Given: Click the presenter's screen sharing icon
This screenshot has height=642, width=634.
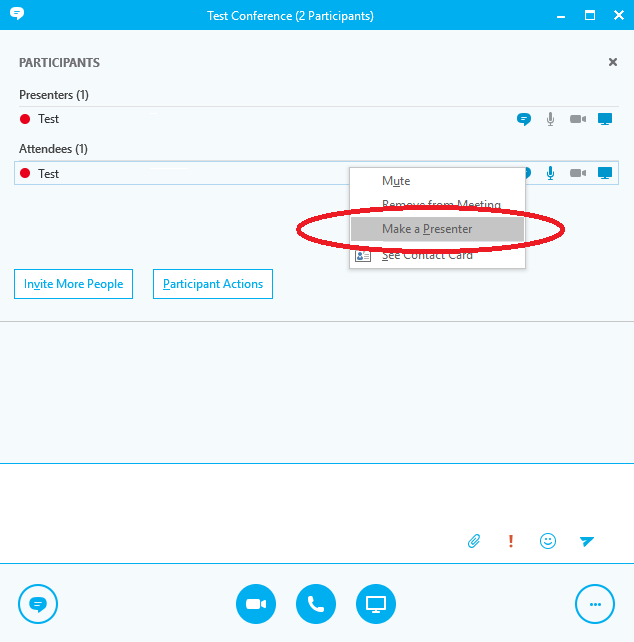Looking at the screenshot, I should pos(604,119).
